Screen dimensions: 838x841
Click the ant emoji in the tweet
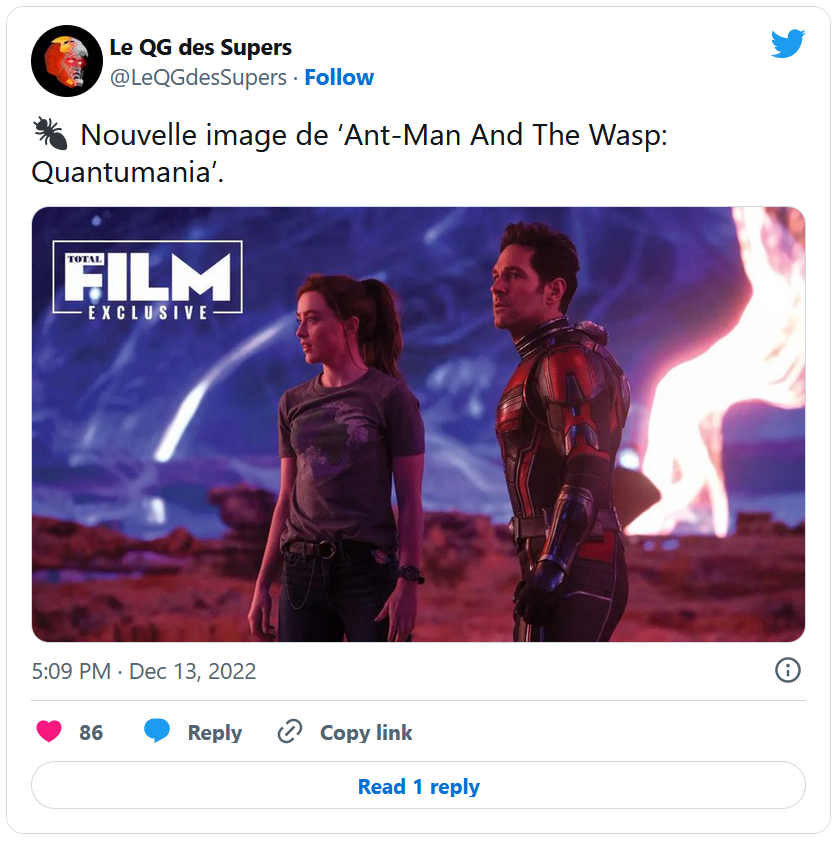tap(50, 135)
